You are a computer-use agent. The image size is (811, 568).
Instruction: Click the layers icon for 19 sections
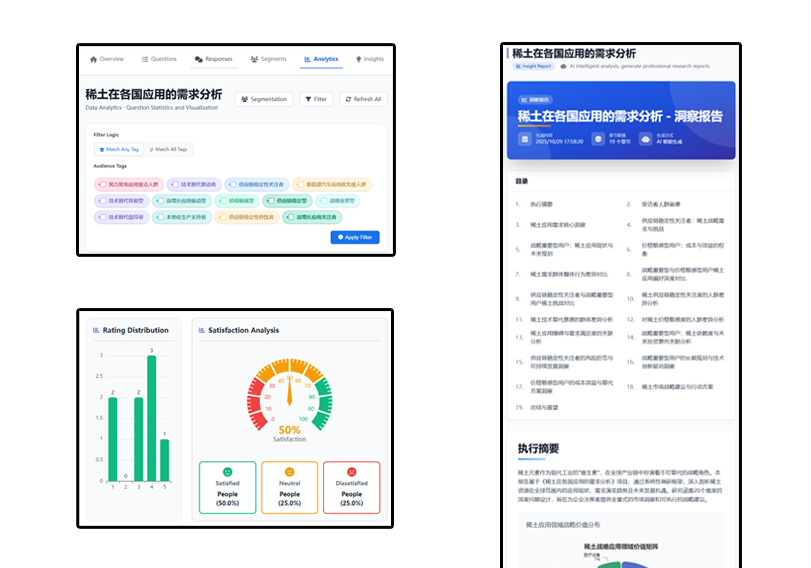[598, 139]
